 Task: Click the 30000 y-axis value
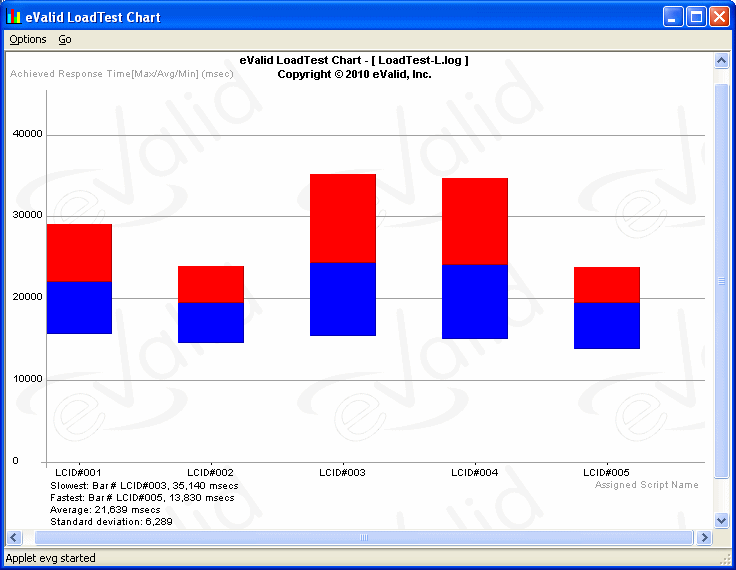(x=27, y=215)
